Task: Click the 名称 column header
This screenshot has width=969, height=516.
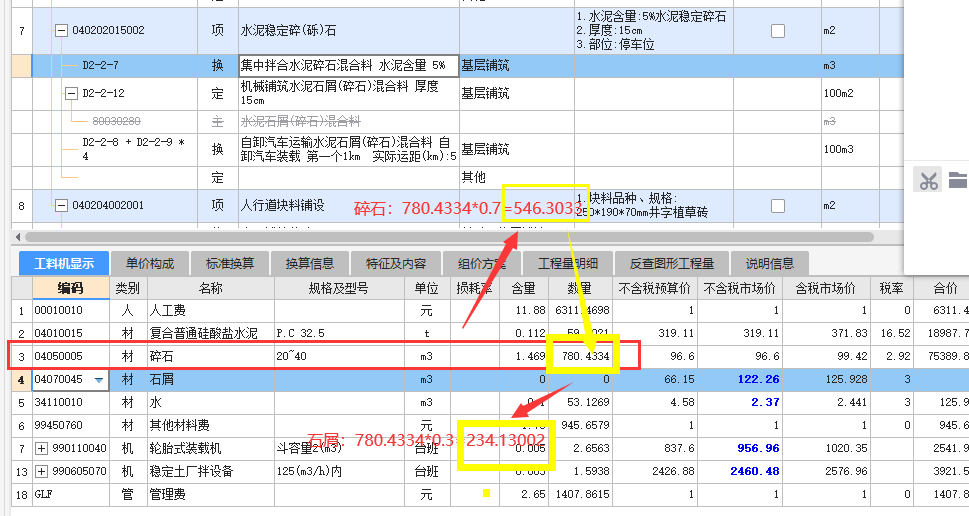Action: [x=211, y=288]
